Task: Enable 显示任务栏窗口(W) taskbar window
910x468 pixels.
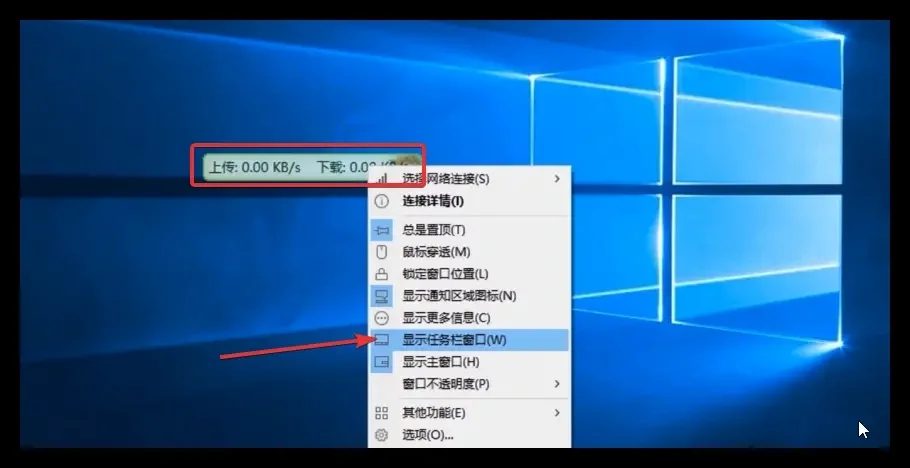Action: tap(469, 340)
